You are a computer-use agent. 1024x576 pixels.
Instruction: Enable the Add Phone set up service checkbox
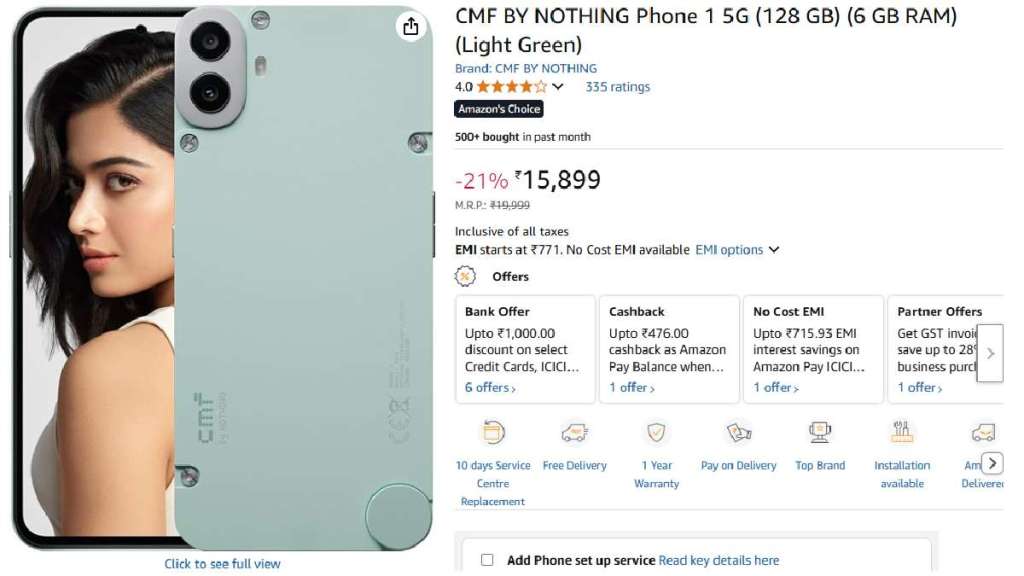click(487, 560)
